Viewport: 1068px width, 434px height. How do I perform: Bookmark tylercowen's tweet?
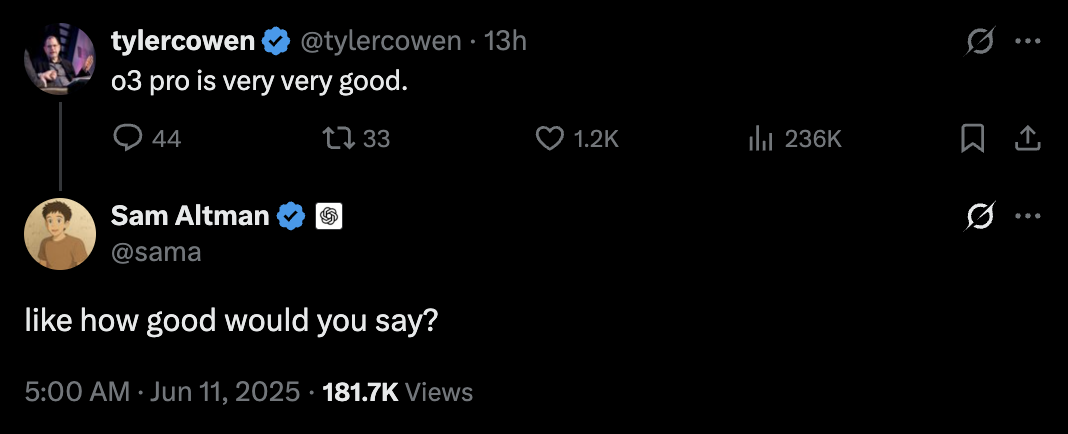pyautogui.click(x=972, y=139)
